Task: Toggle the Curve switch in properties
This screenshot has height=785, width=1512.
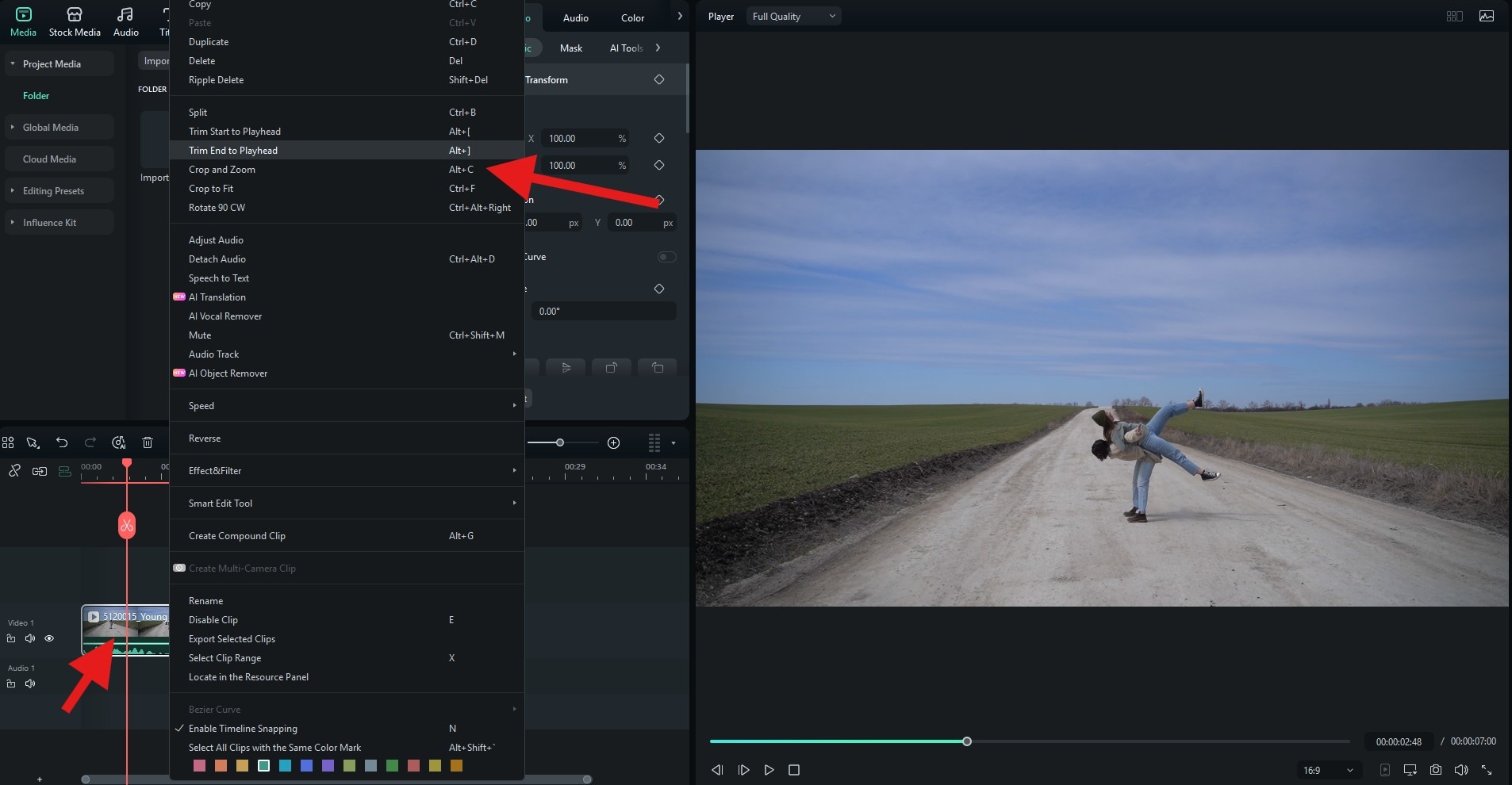Action: click(667, 257)
